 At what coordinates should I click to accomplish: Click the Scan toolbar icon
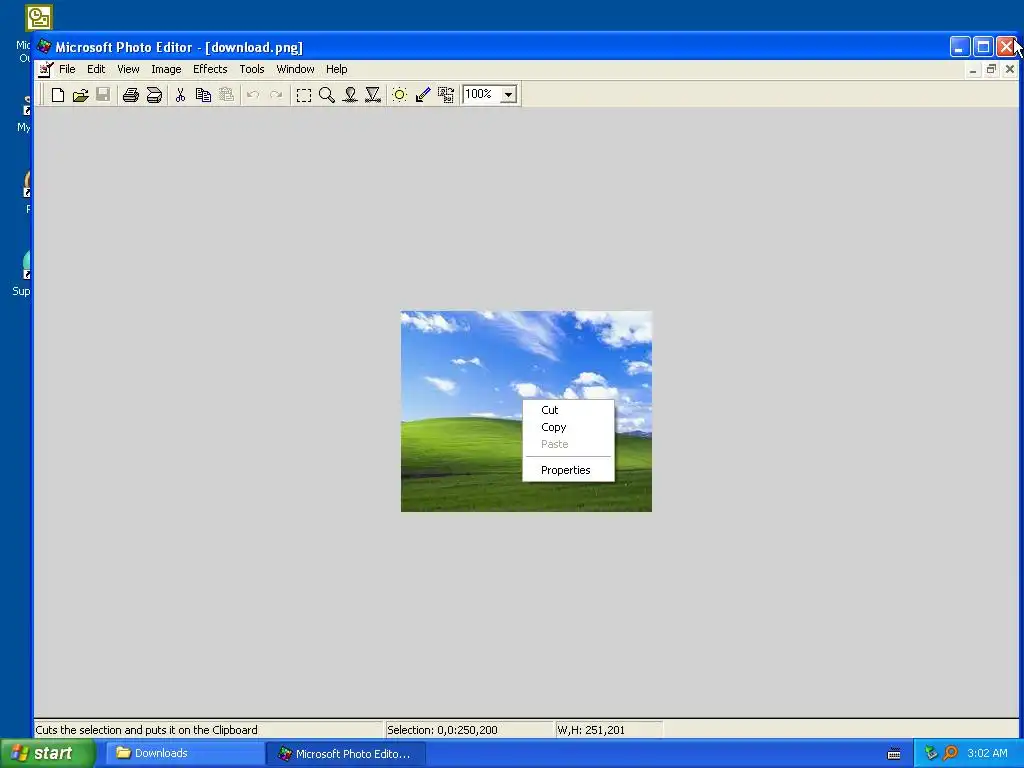coord(154,95)
